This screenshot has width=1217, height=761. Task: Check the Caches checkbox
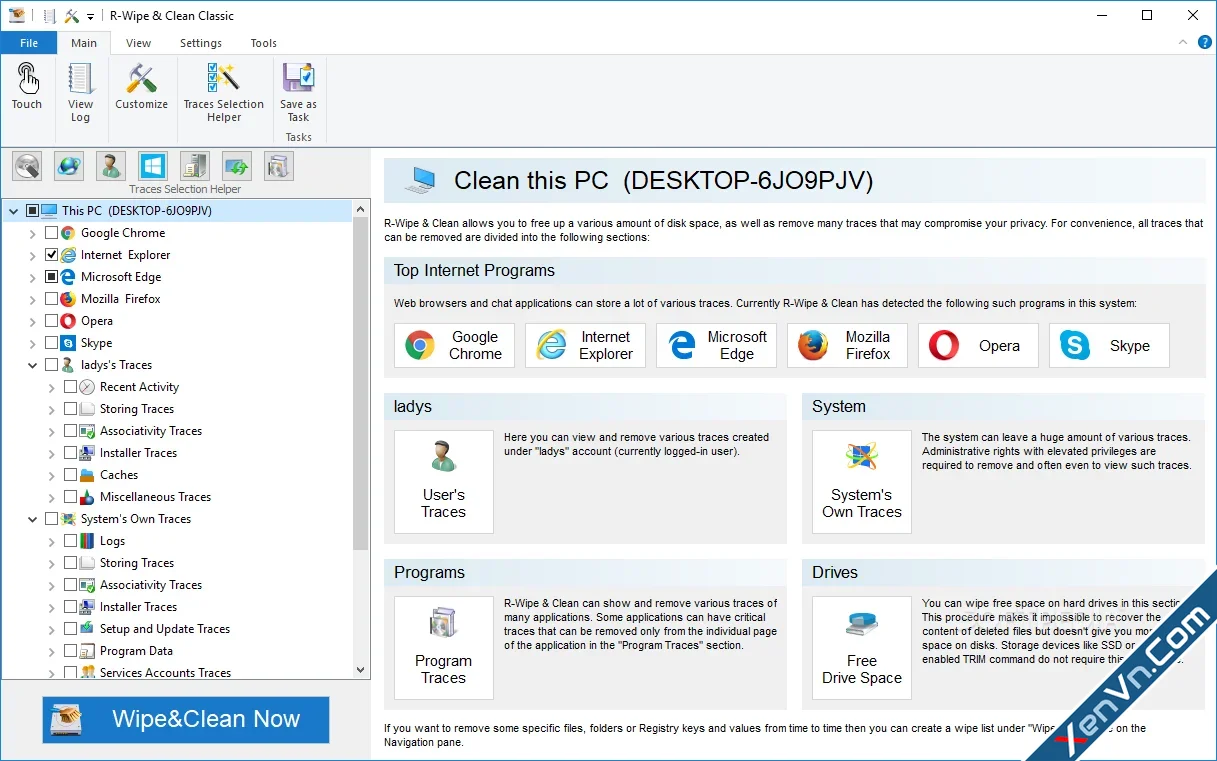(x=71, y=475)
